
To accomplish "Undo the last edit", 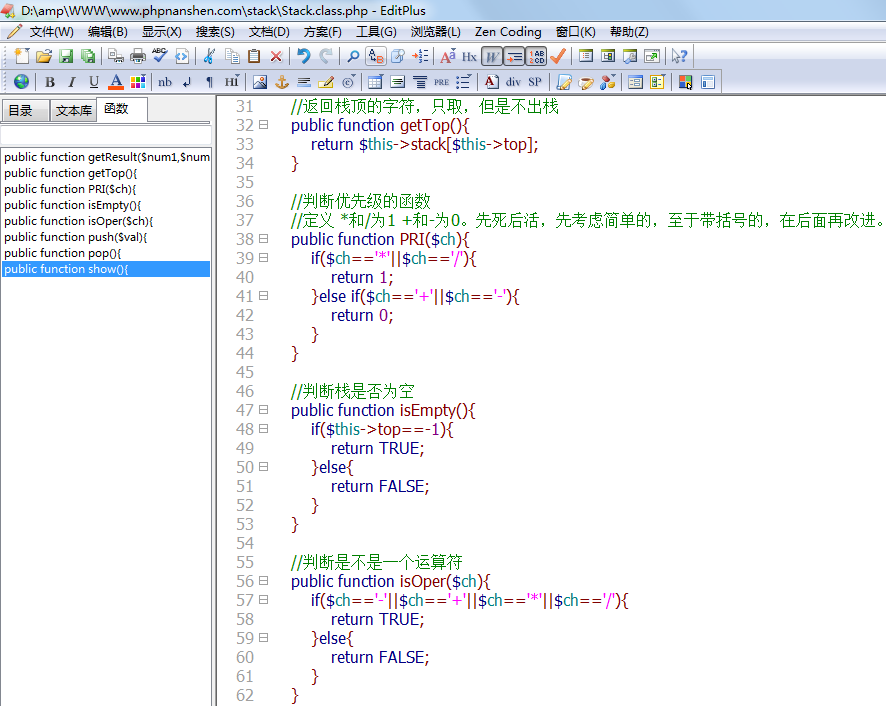I will (x=304, y=56).
